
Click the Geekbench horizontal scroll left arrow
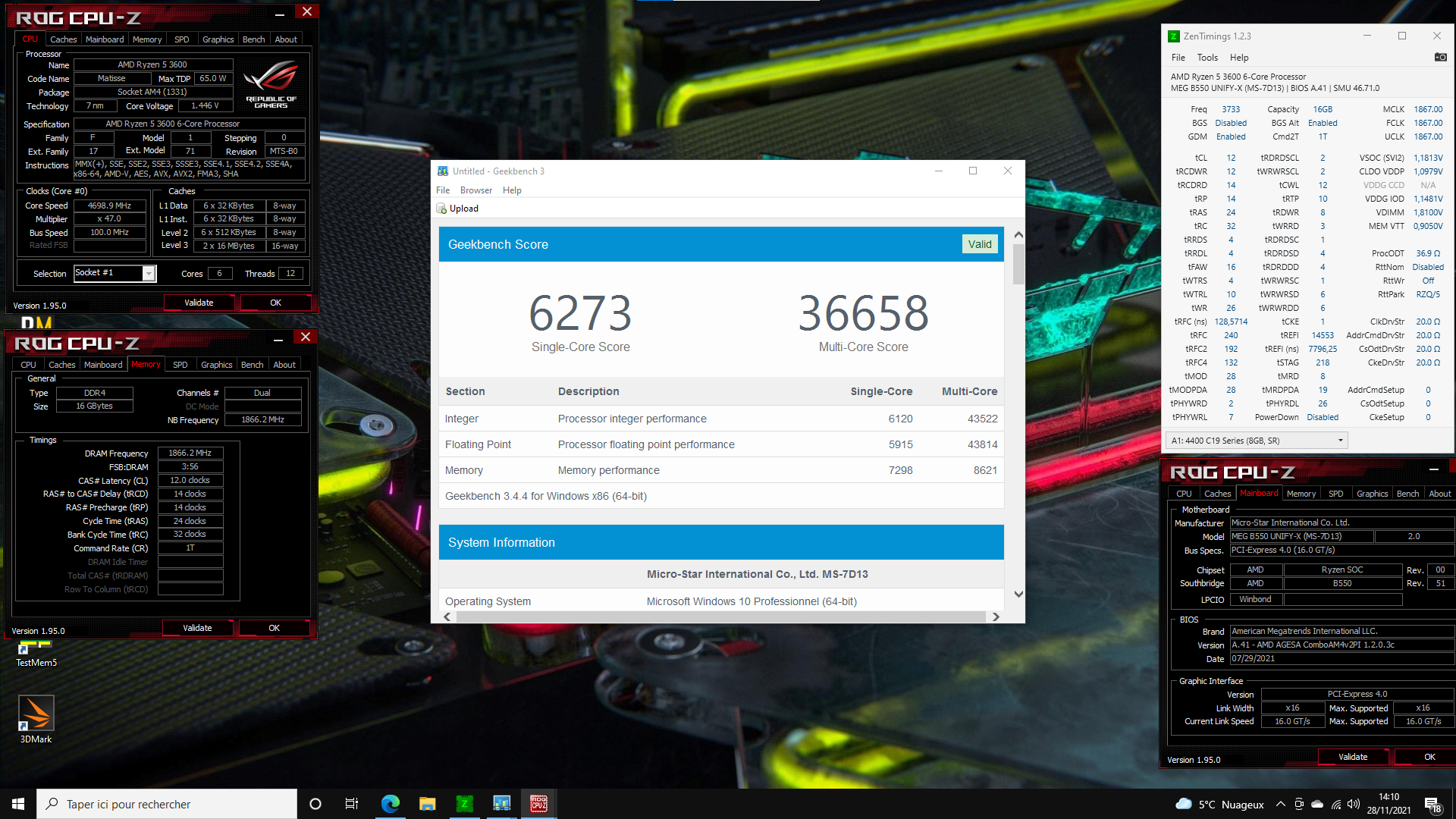coord(447,617)
